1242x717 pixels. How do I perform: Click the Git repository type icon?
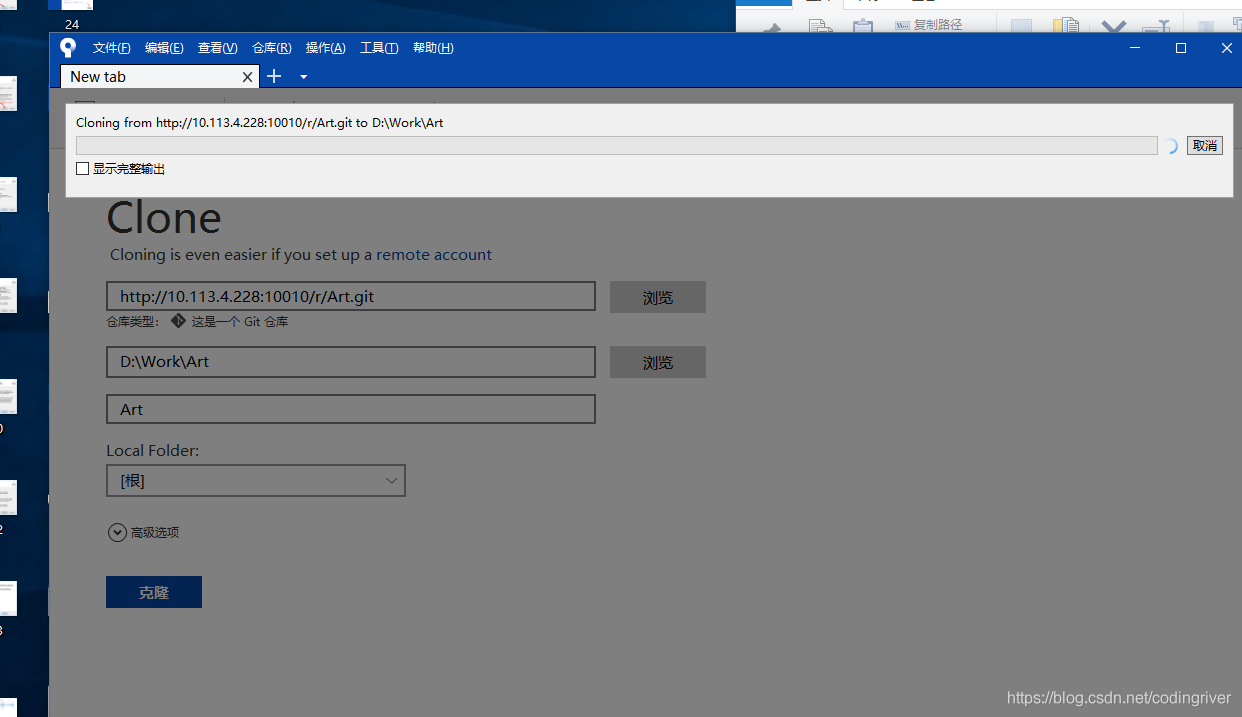tap(178, 321)
